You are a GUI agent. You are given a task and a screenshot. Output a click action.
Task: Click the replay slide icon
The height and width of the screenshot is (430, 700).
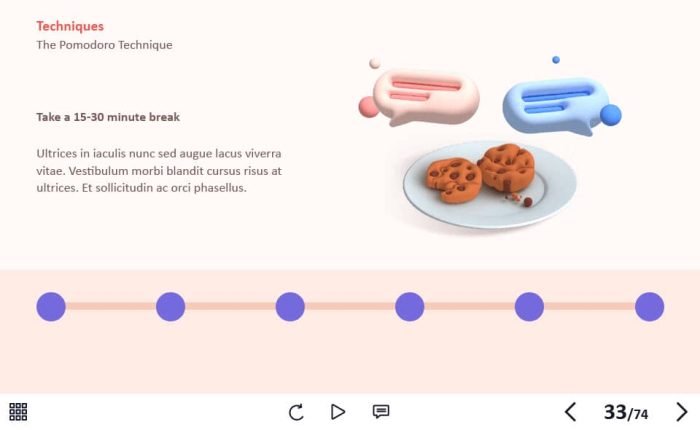[x=296, y=412]
